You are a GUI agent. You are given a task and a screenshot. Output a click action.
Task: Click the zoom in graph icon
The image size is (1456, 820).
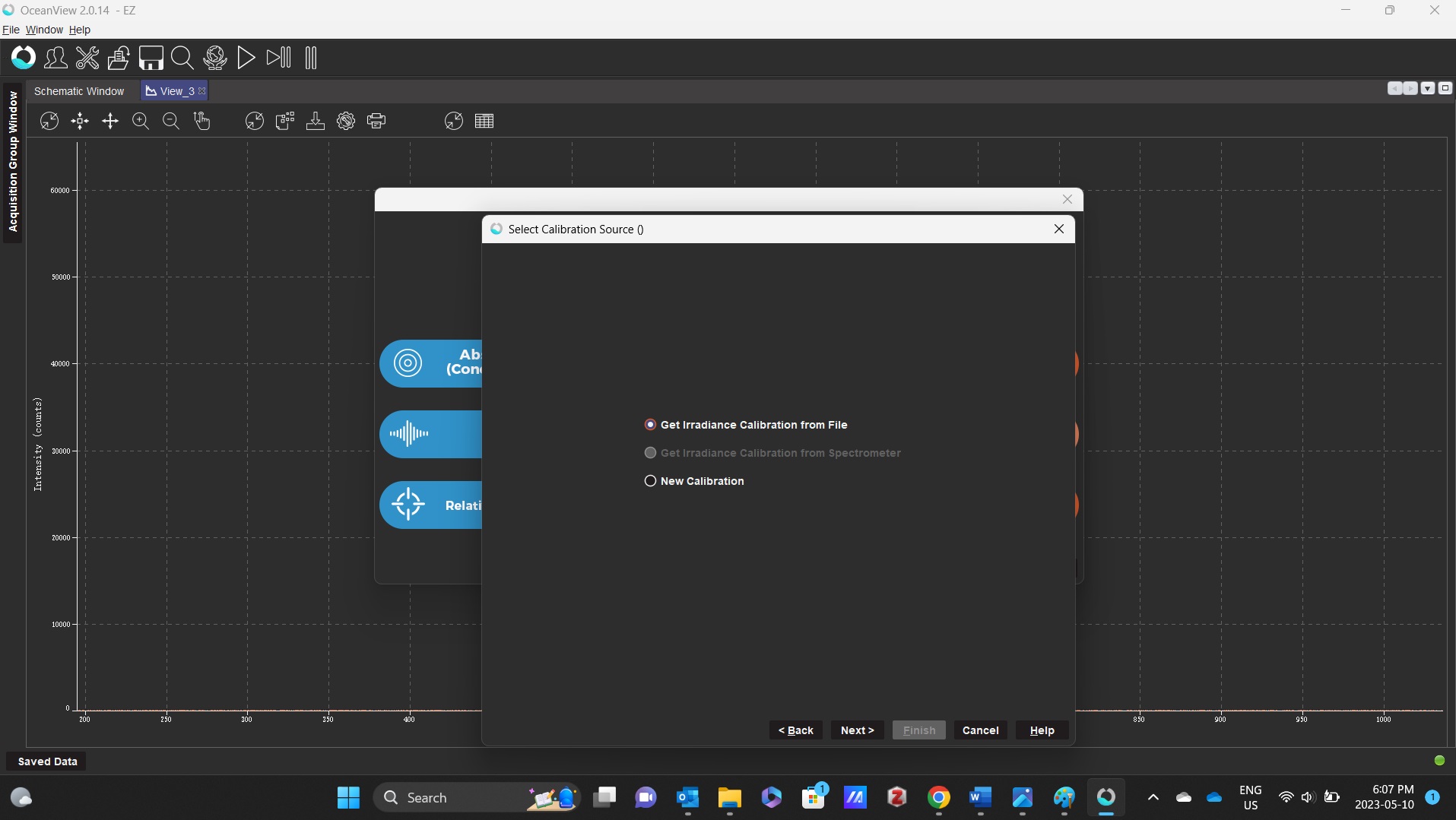141,121
